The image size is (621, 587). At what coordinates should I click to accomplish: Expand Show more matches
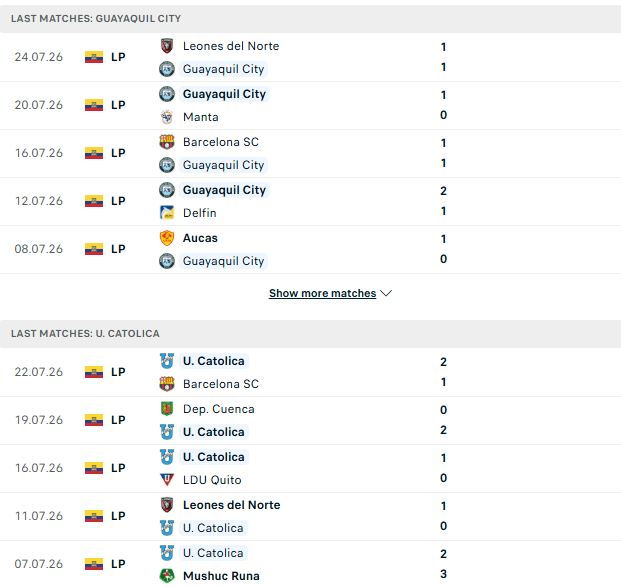tap(322, 293)
